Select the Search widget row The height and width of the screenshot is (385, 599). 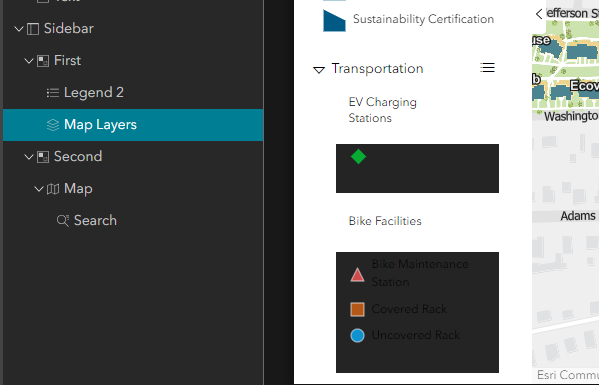133,221
